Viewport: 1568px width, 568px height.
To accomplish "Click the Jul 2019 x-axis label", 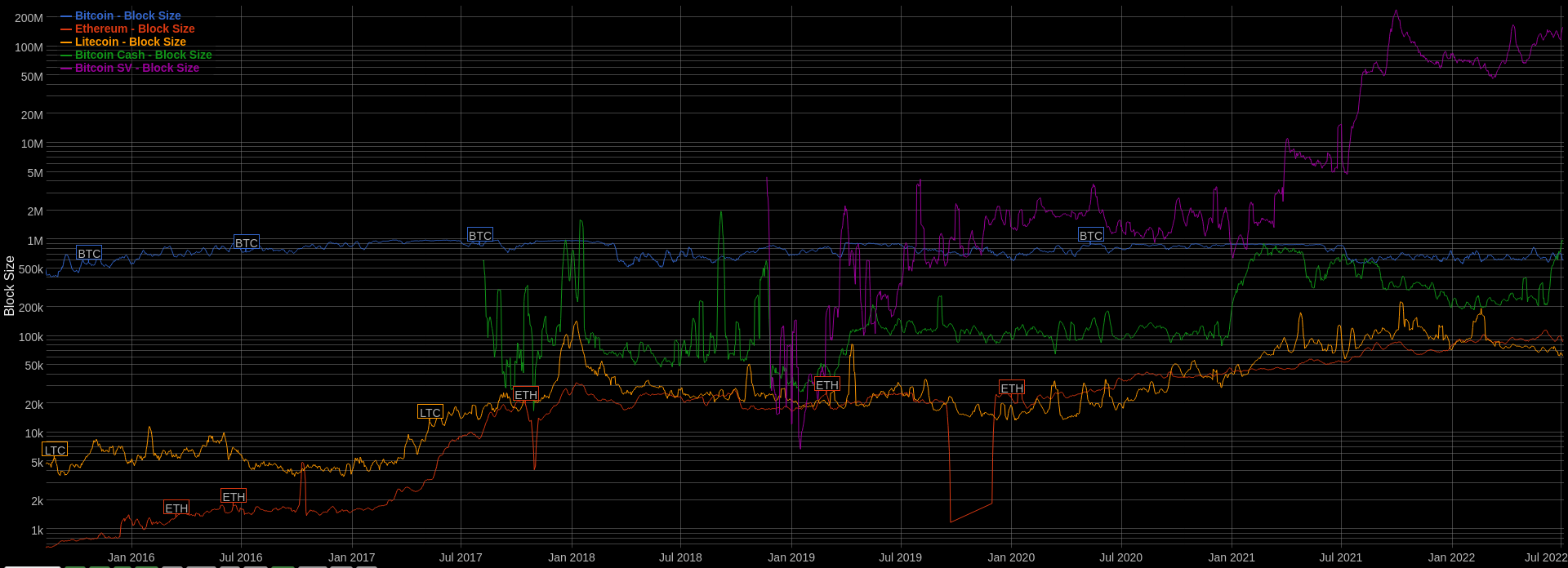I will pyautogui.click(x=900, y=557).
